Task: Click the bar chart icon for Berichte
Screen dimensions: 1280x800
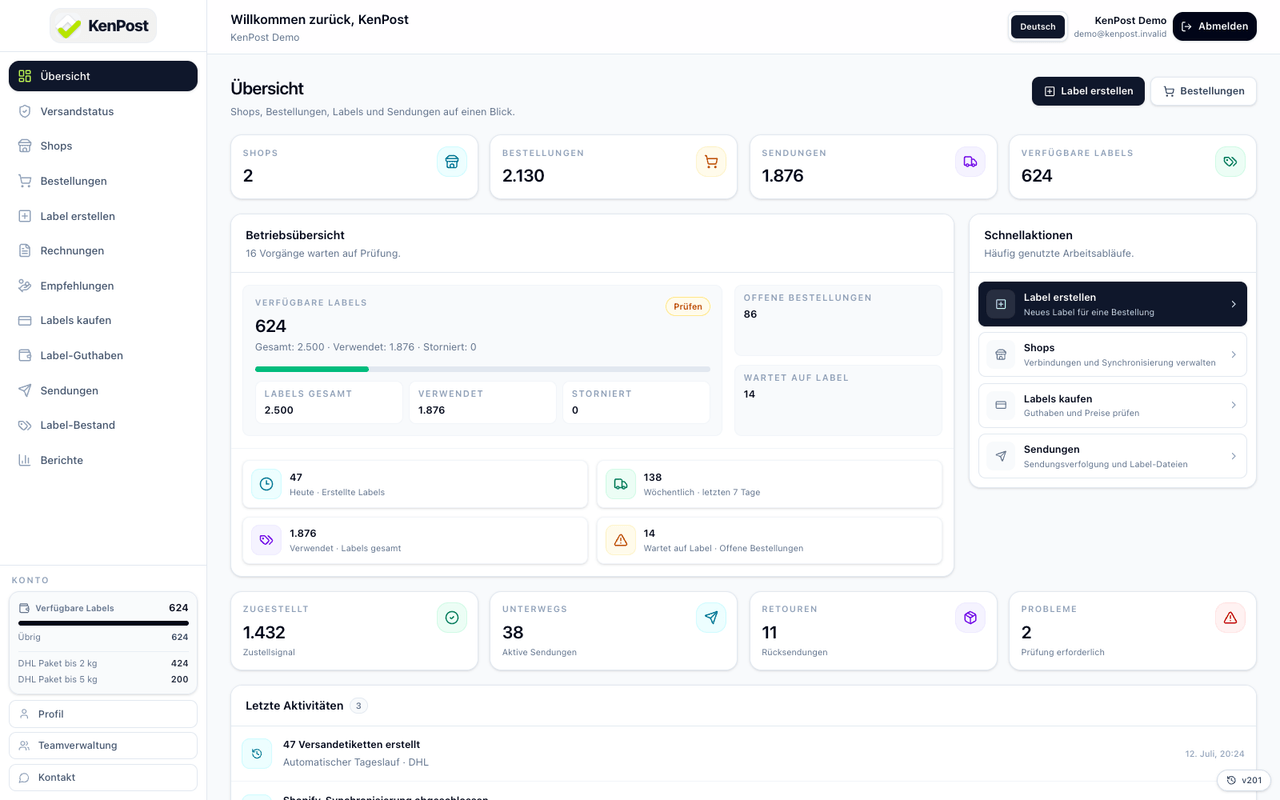Action: pyautogui.click(x=25, y=460)
